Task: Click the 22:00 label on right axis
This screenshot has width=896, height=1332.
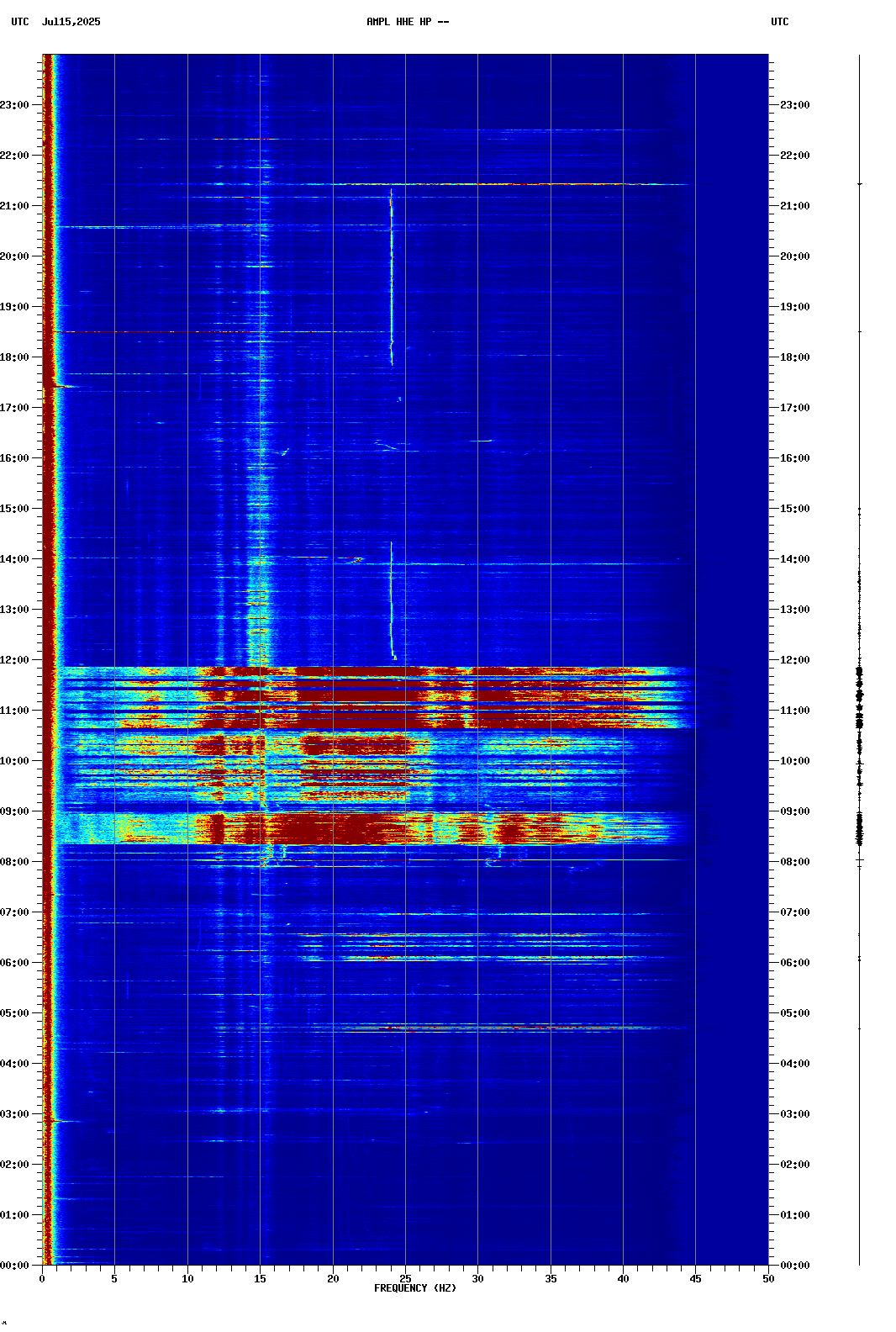Action: pos(795,156)
